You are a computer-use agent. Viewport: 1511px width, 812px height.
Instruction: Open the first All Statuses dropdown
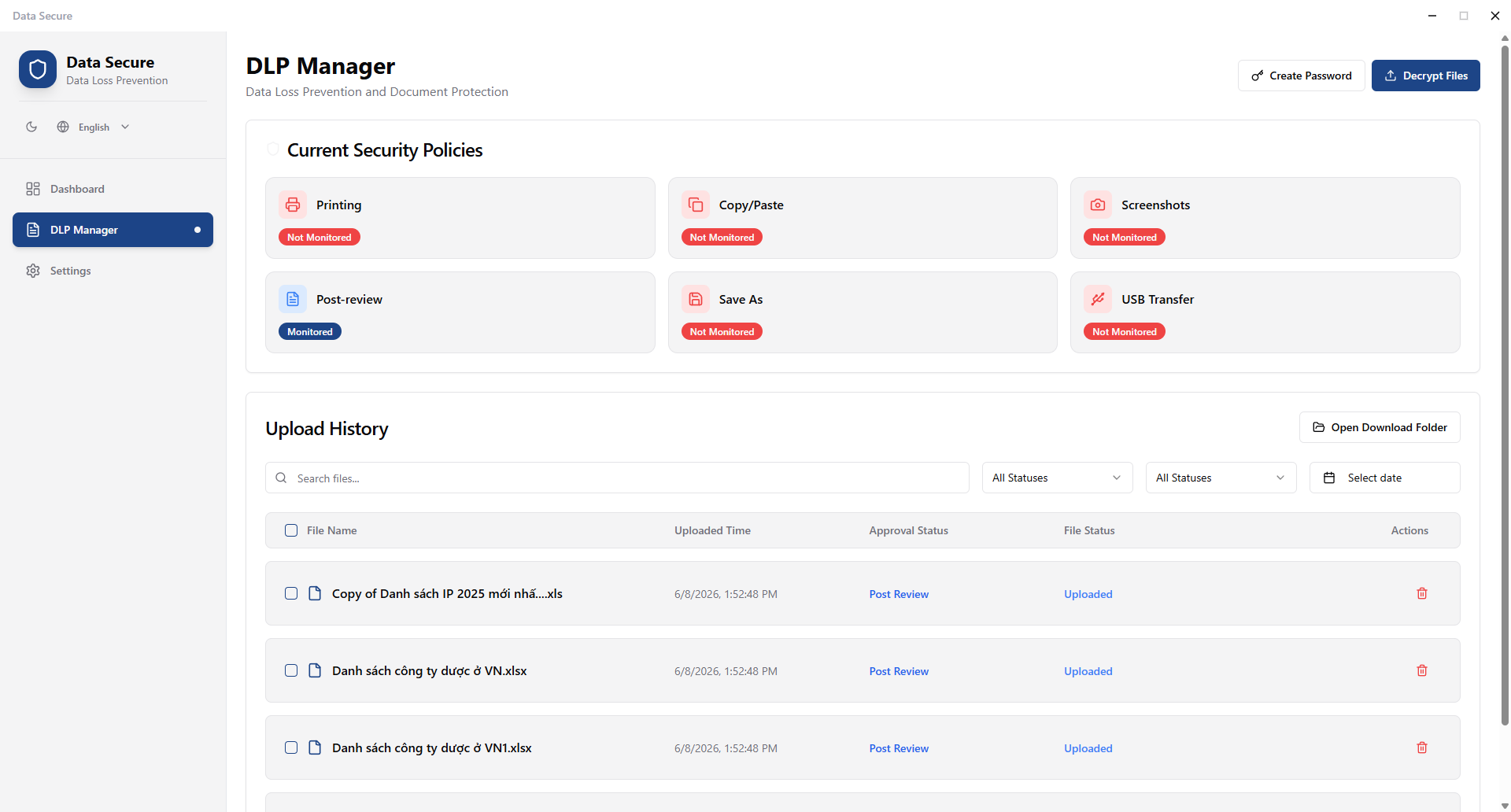tap(1057, 478)
